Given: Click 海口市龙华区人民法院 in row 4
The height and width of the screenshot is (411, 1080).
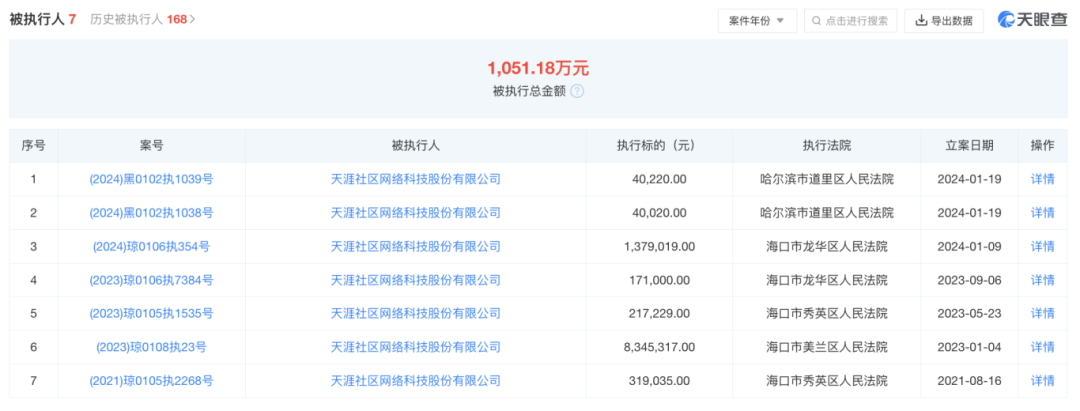Looking at the screenshot, I should pyautogui.click(x=827, y=280).
